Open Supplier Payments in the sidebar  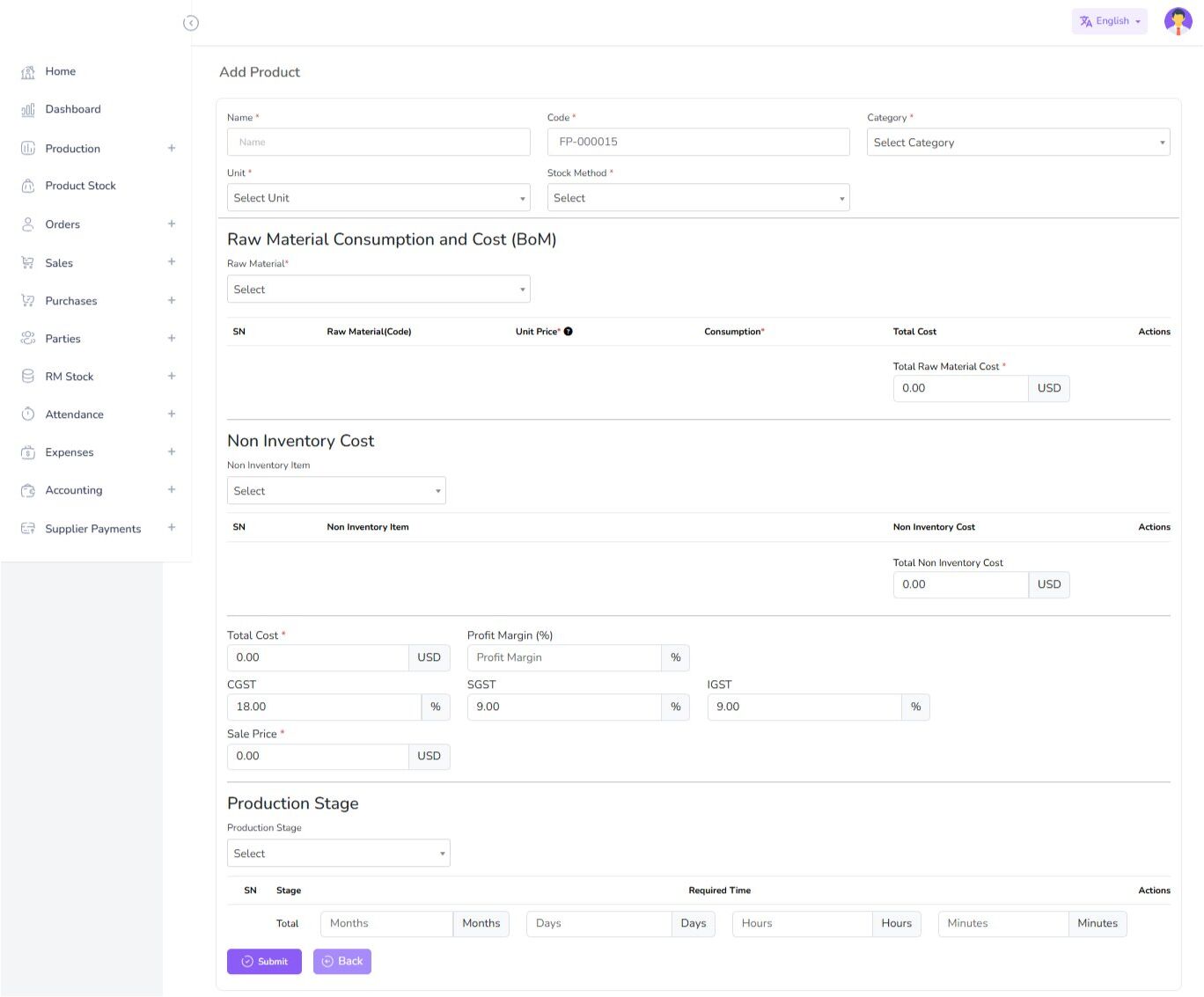(x=92, y=529)
